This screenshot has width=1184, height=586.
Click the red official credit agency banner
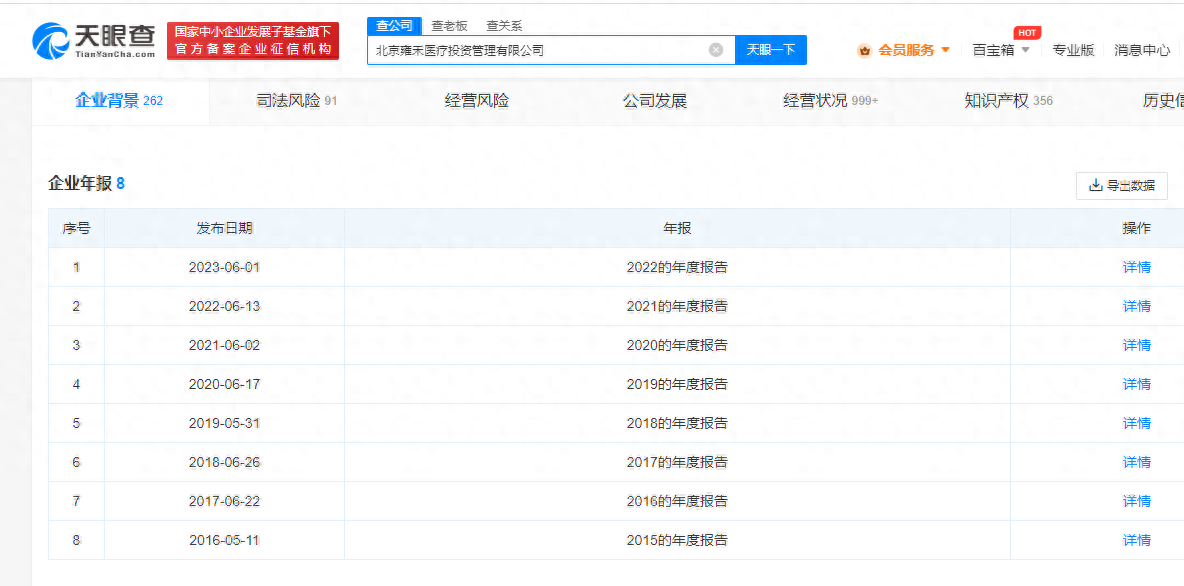(253, 41)
